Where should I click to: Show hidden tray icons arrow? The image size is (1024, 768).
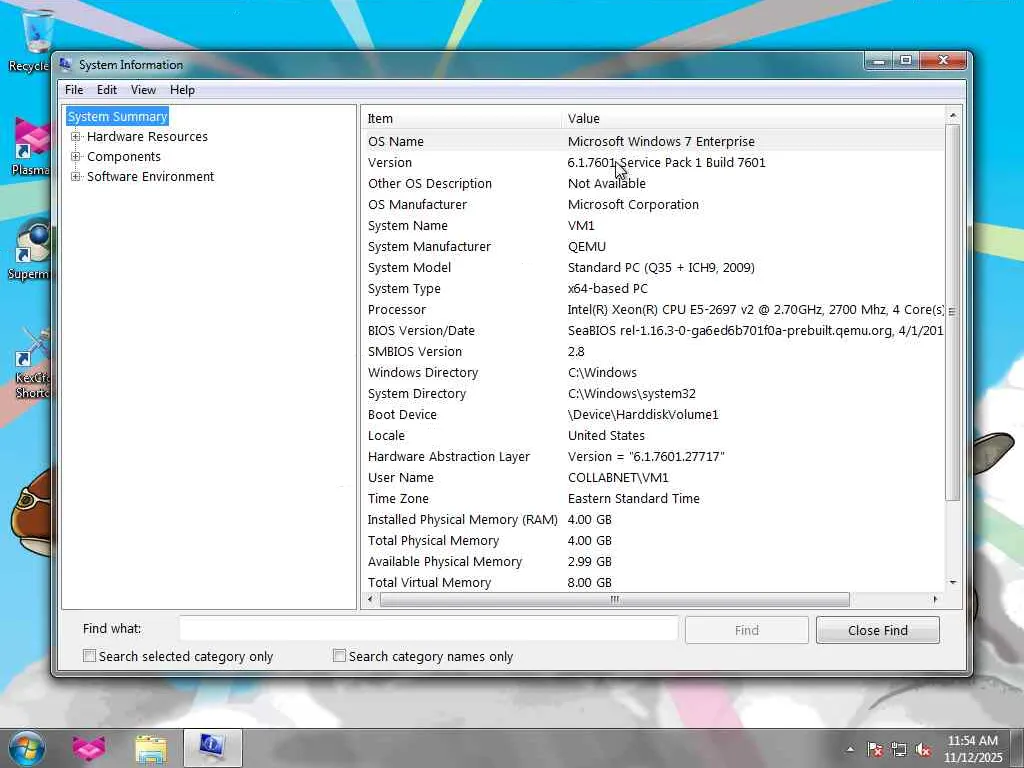click(x=850, y=749)
